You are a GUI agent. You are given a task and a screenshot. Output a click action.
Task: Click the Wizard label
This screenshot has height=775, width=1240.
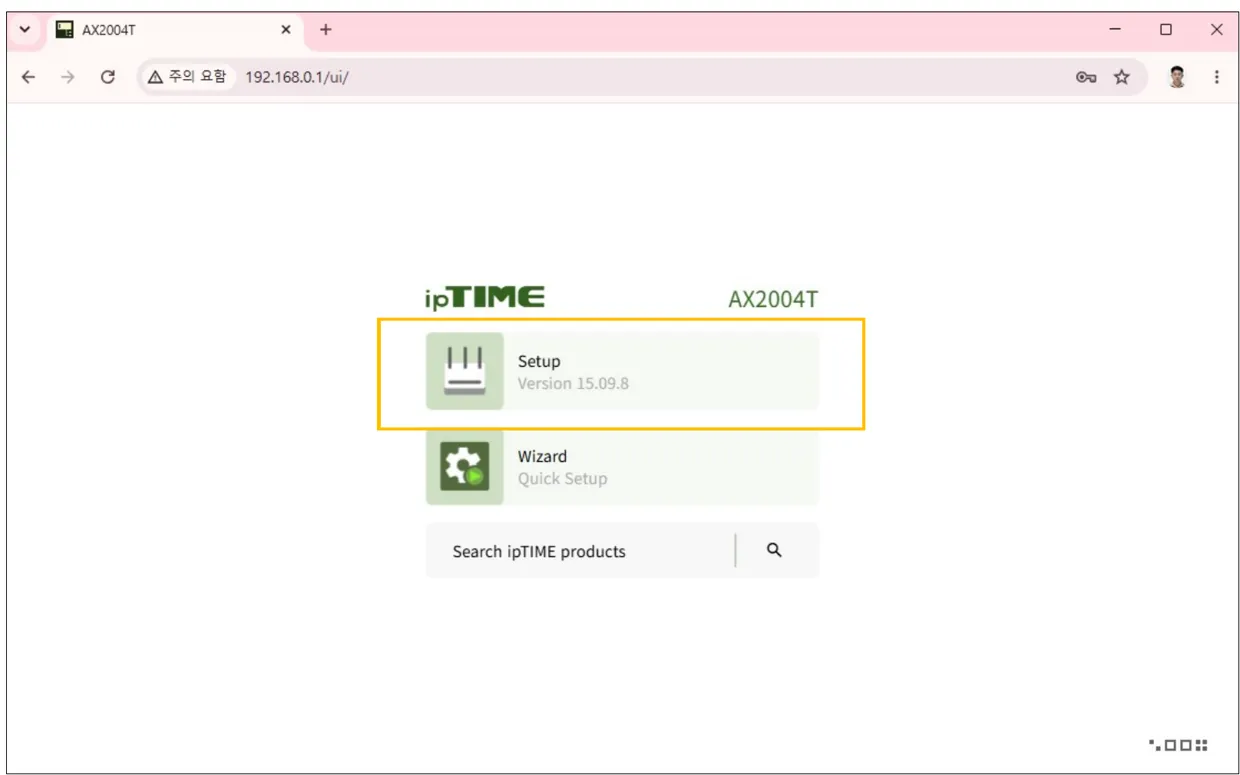pos(542,456)
